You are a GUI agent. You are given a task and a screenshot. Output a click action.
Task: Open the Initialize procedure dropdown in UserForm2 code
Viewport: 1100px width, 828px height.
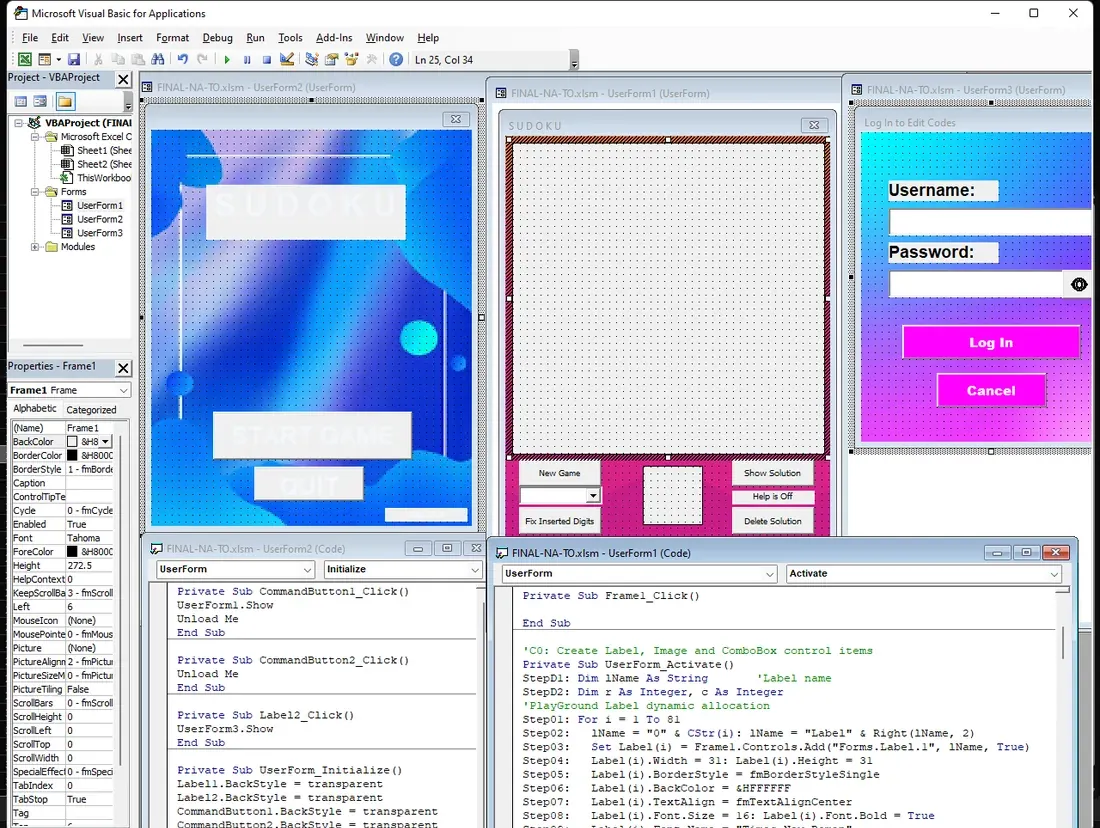coord(474,569)
